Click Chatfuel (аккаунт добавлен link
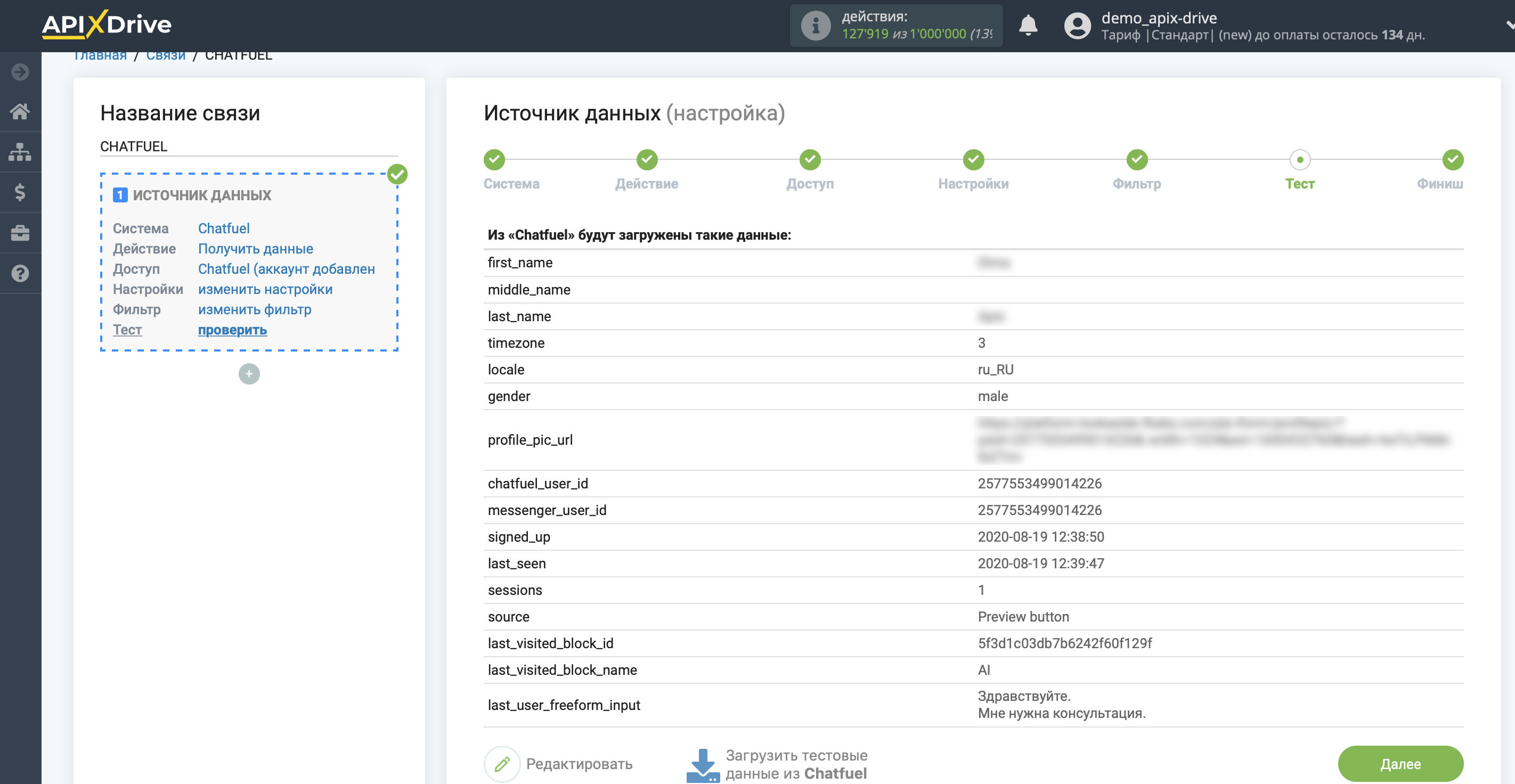The height and width of the screenshot is (784, 1515). click(x=287, y=269)
